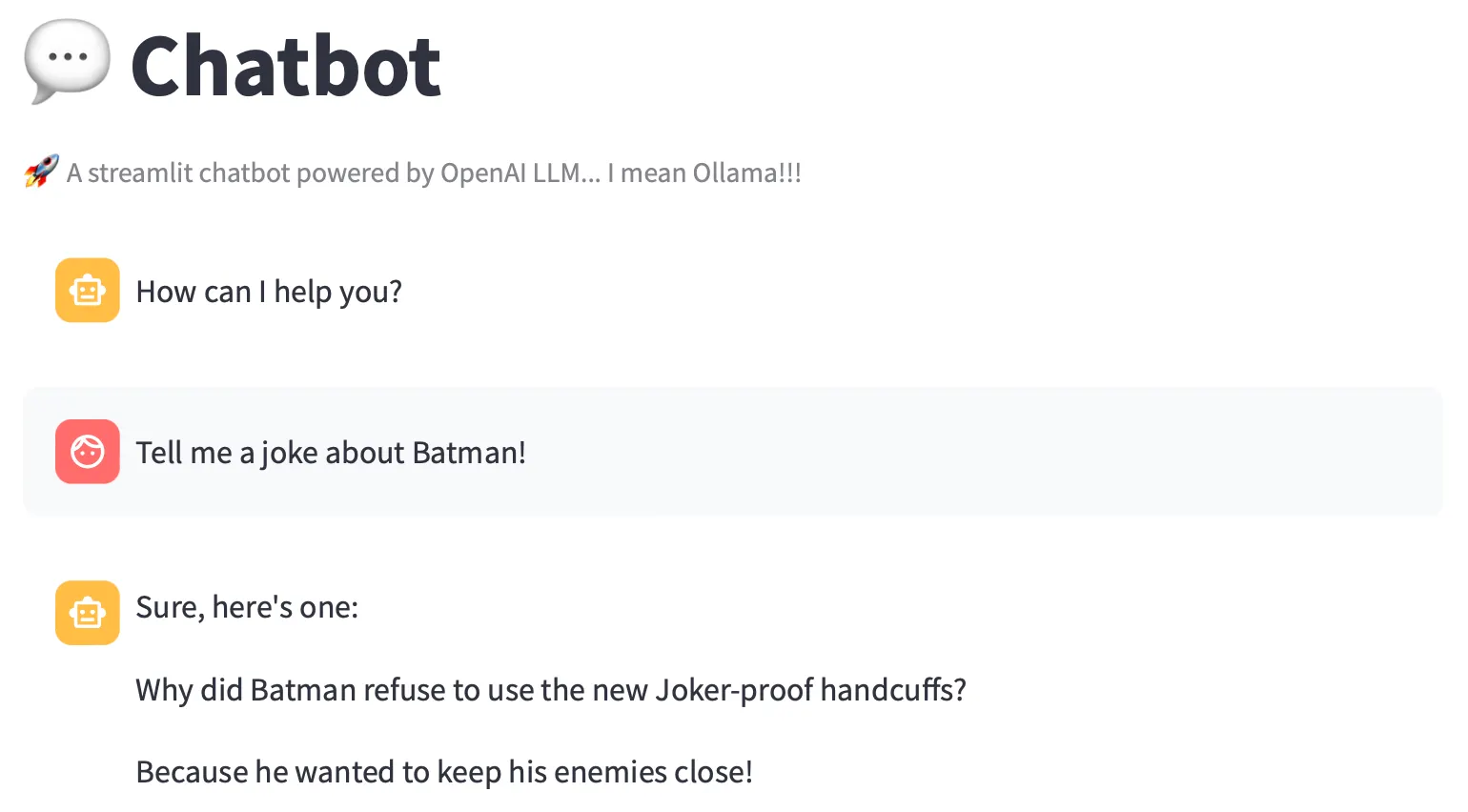This screenshot has height=812, width=1468.
Task: Click the robot avatar beside the joke reply
Action: (x=87, y=613)
